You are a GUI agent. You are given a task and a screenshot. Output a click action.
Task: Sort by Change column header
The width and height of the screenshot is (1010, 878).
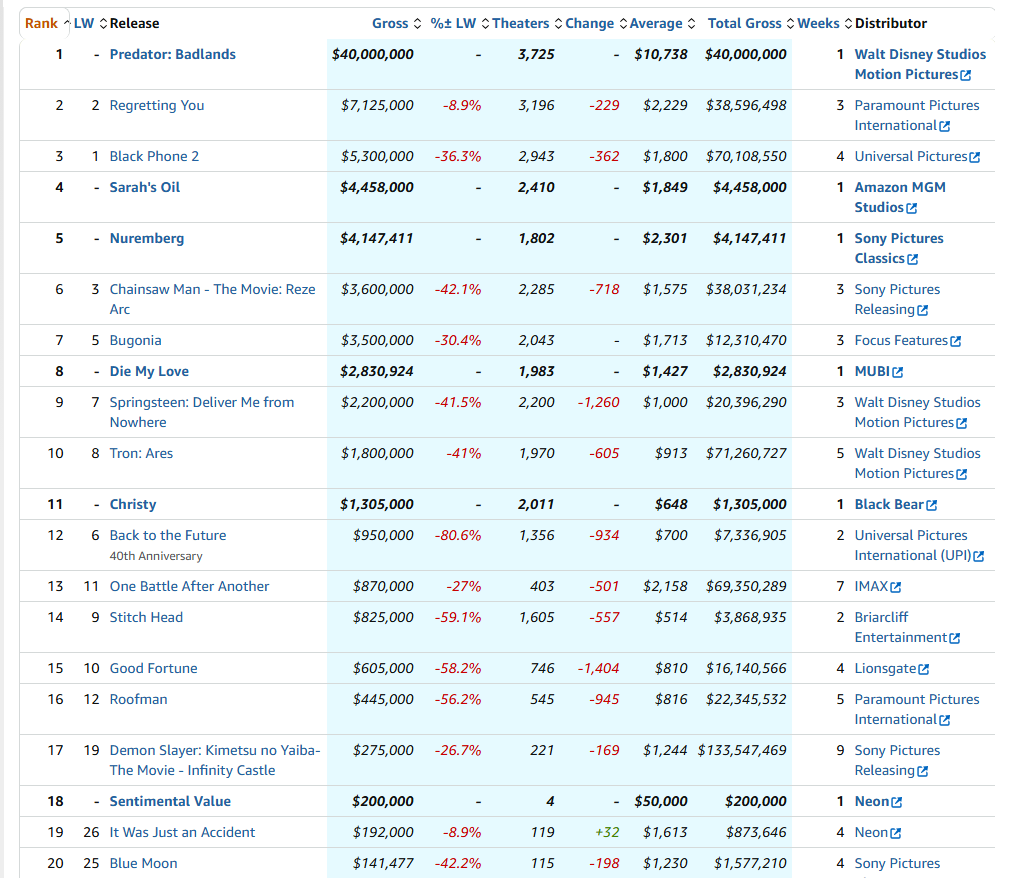pos(589,23)
